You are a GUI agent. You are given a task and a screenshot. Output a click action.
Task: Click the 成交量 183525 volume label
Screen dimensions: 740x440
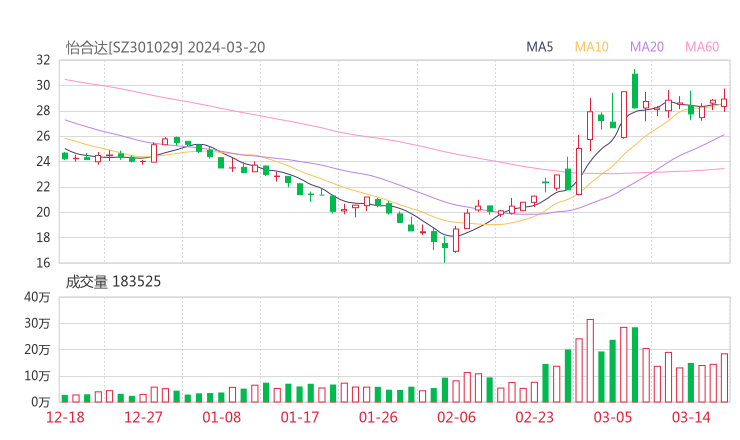113,282
